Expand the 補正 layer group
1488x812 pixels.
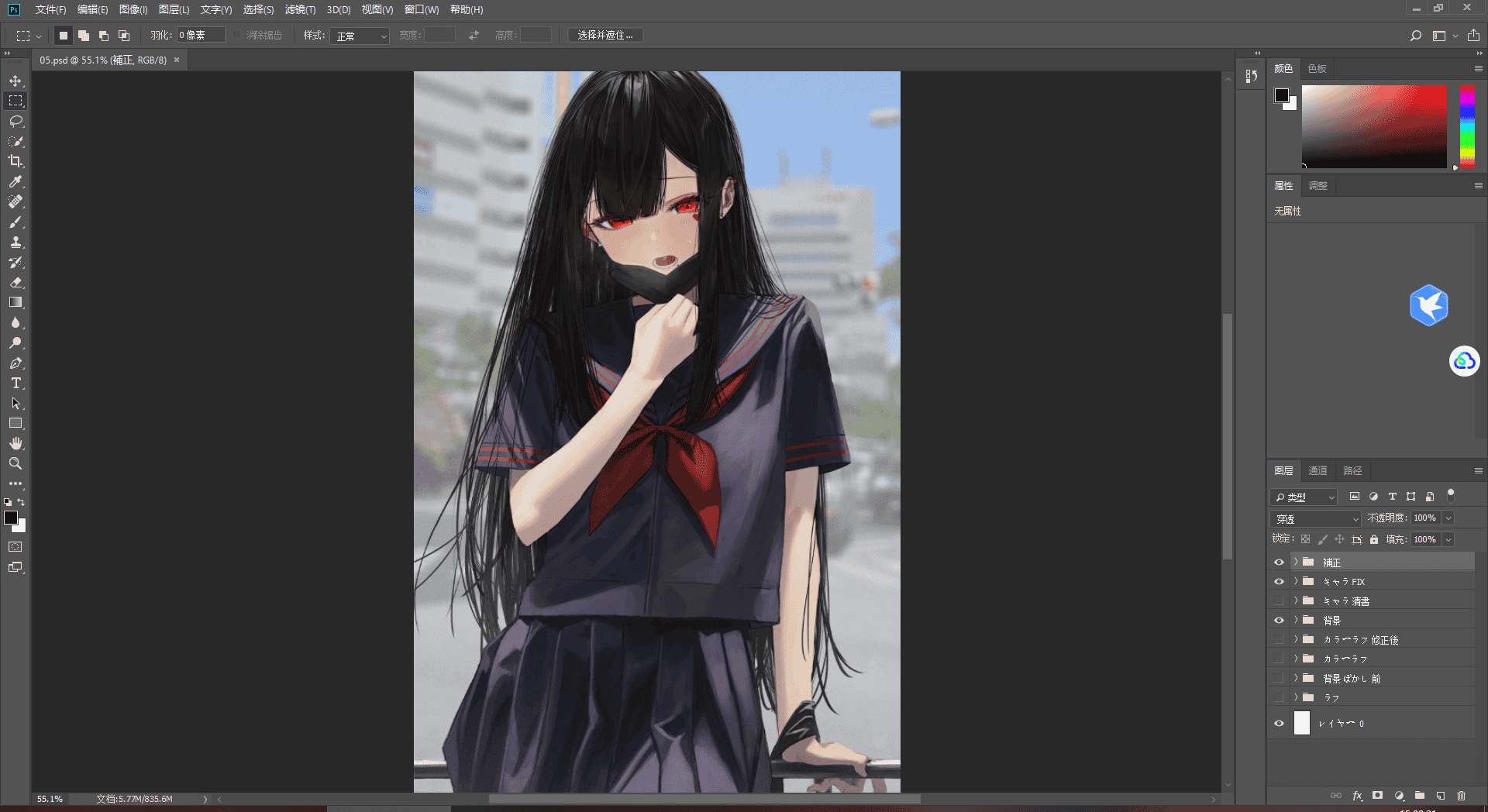[1295, 562]
